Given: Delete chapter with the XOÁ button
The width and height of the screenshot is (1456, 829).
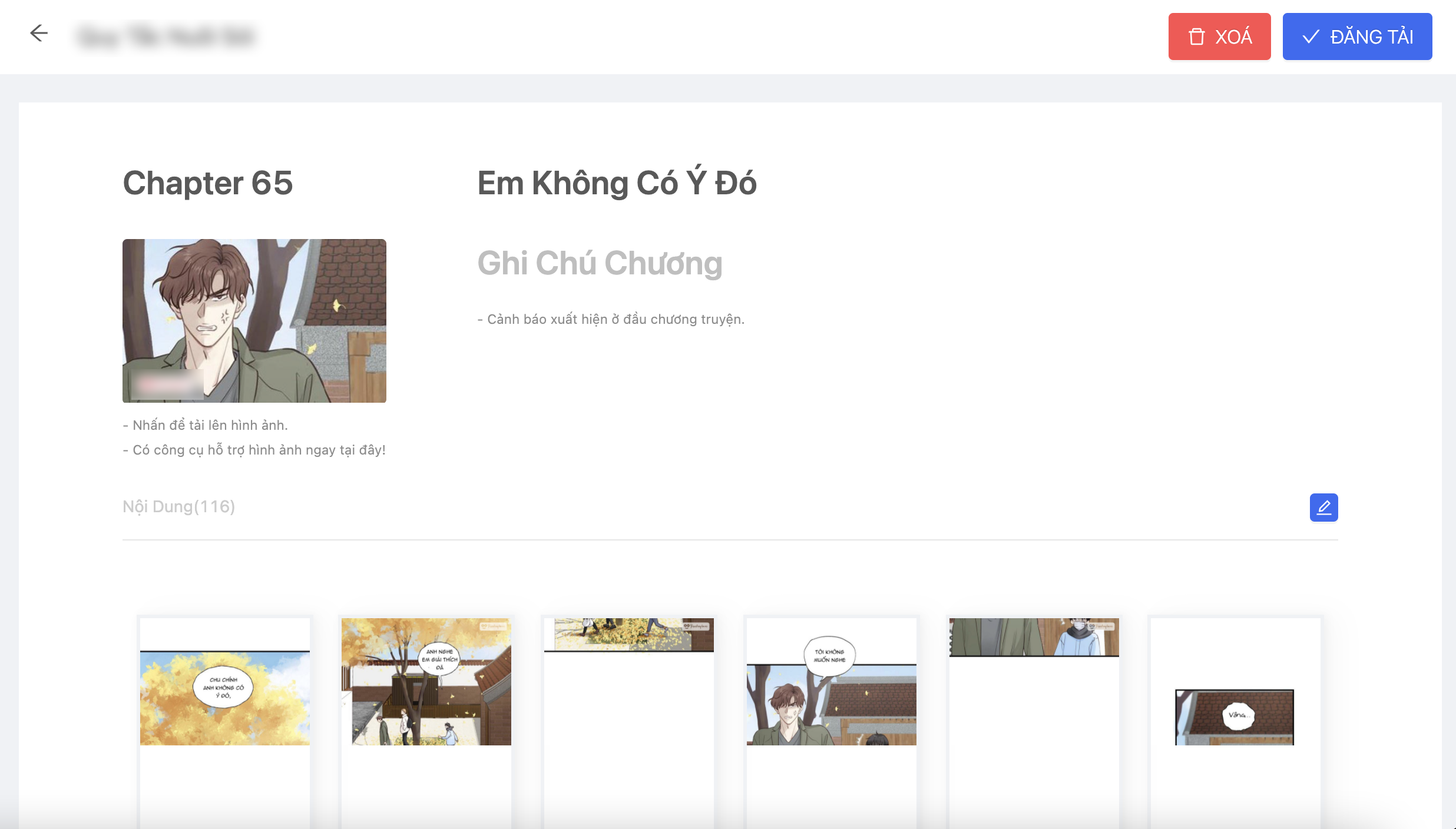Looking at the screenshot, I should [x=1219, y=37].
